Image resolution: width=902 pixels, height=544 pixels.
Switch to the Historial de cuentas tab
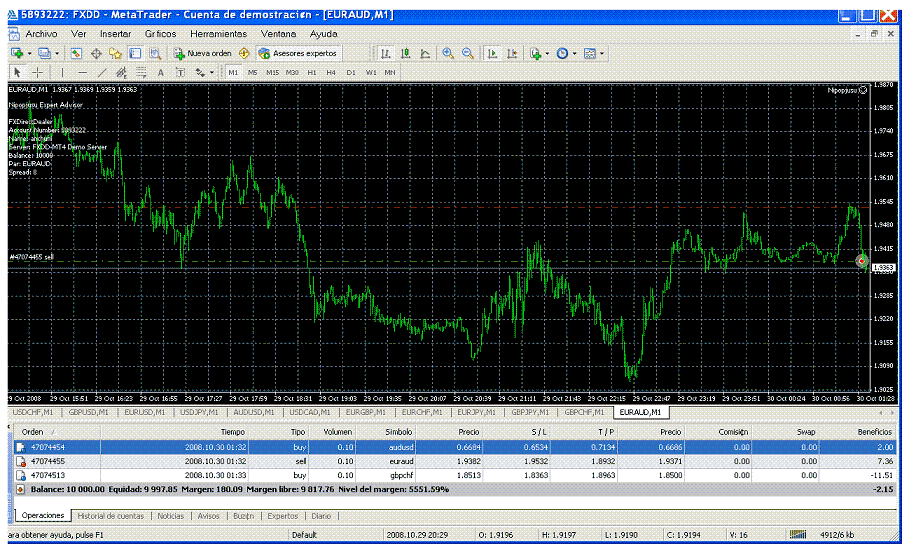pos(112,516)
